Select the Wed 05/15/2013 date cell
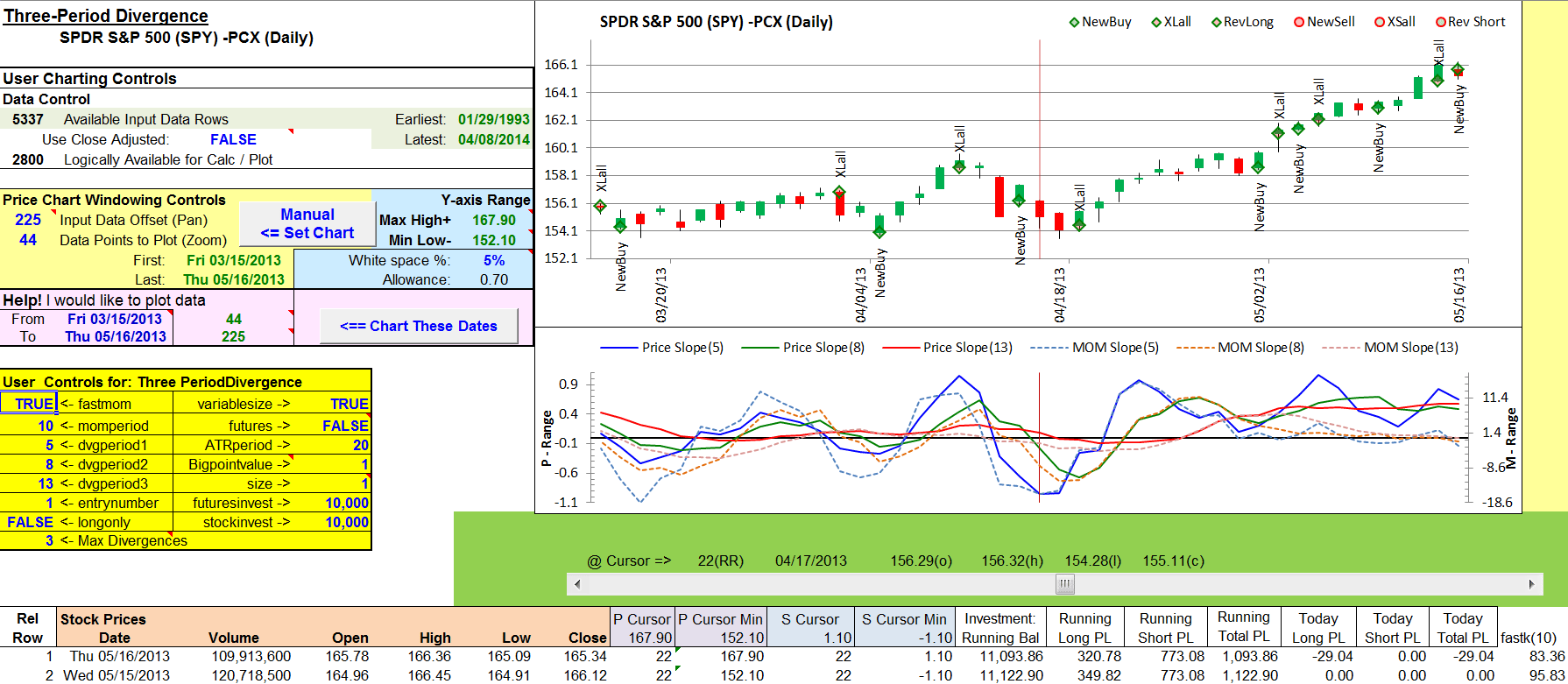Image resolution: width=1568 pixels, height=684 pixels. pos(117,675)
